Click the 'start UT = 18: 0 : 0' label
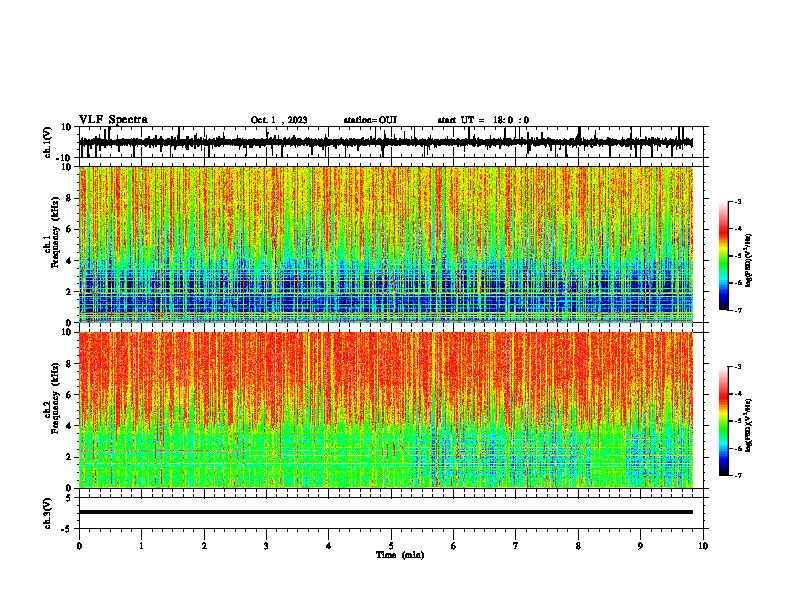Screen dimensions: 792x612 click(483, 120)
